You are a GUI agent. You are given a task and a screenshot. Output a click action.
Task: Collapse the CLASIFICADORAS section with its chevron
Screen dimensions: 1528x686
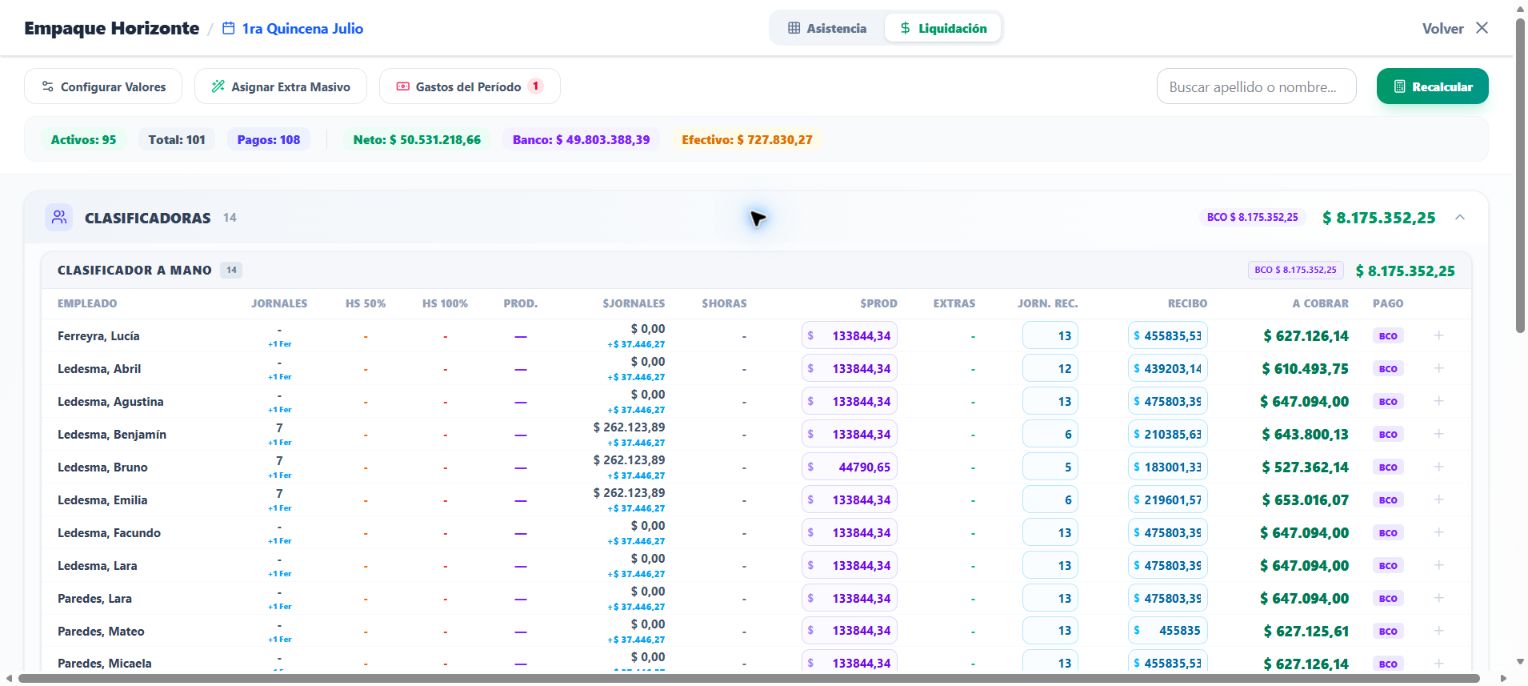[x=1460, y=217]
